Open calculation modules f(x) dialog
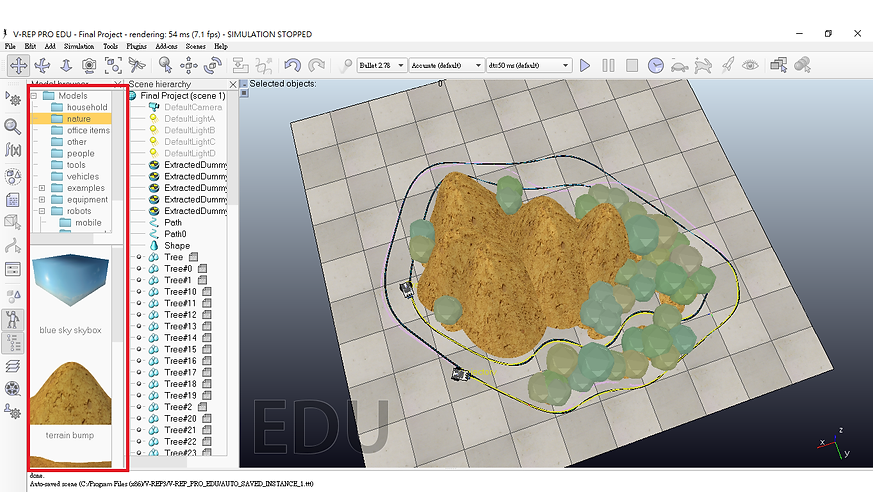The image size is (873, 492). pos(13,149)
